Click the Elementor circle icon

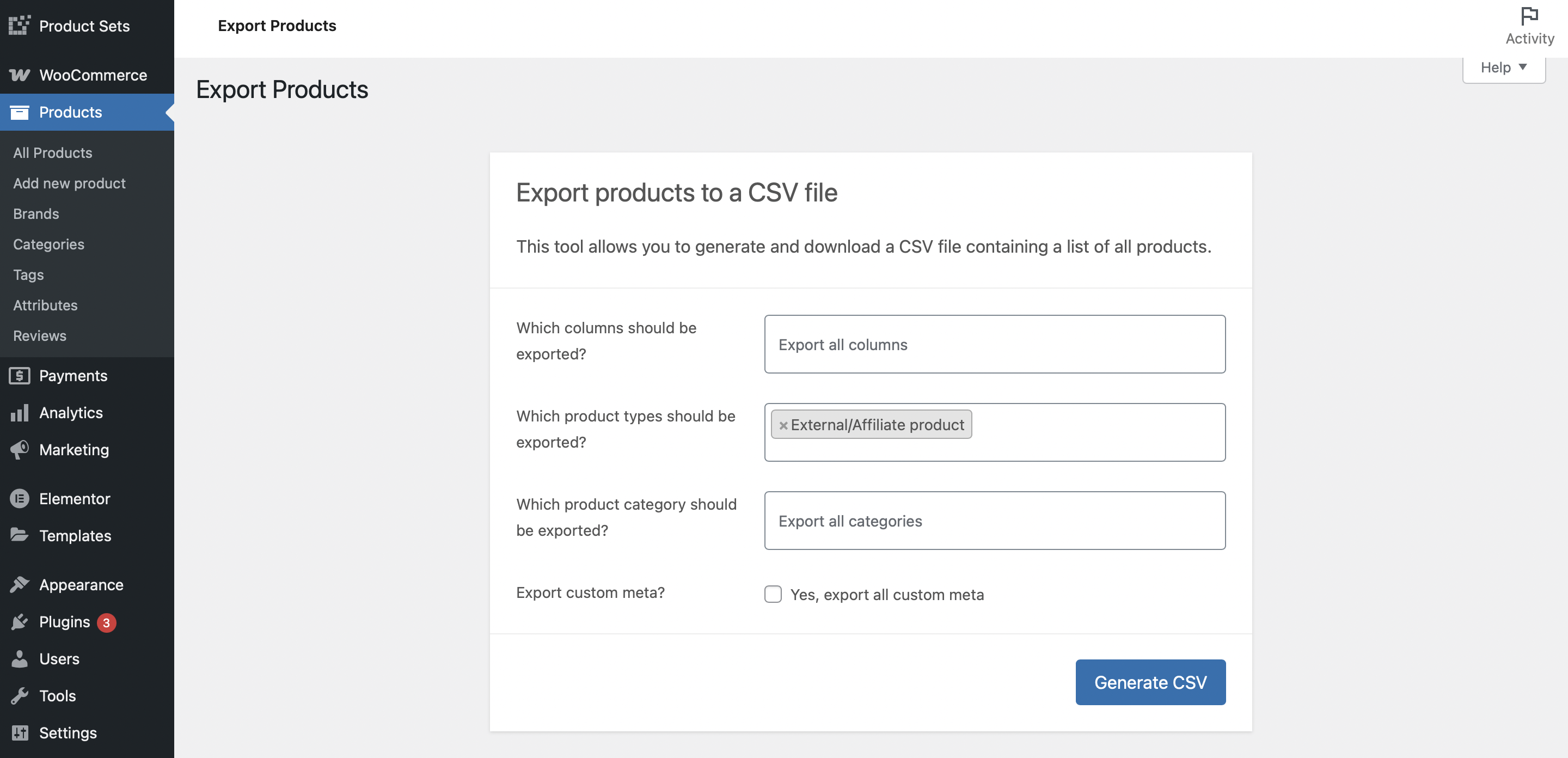(20, 499)
